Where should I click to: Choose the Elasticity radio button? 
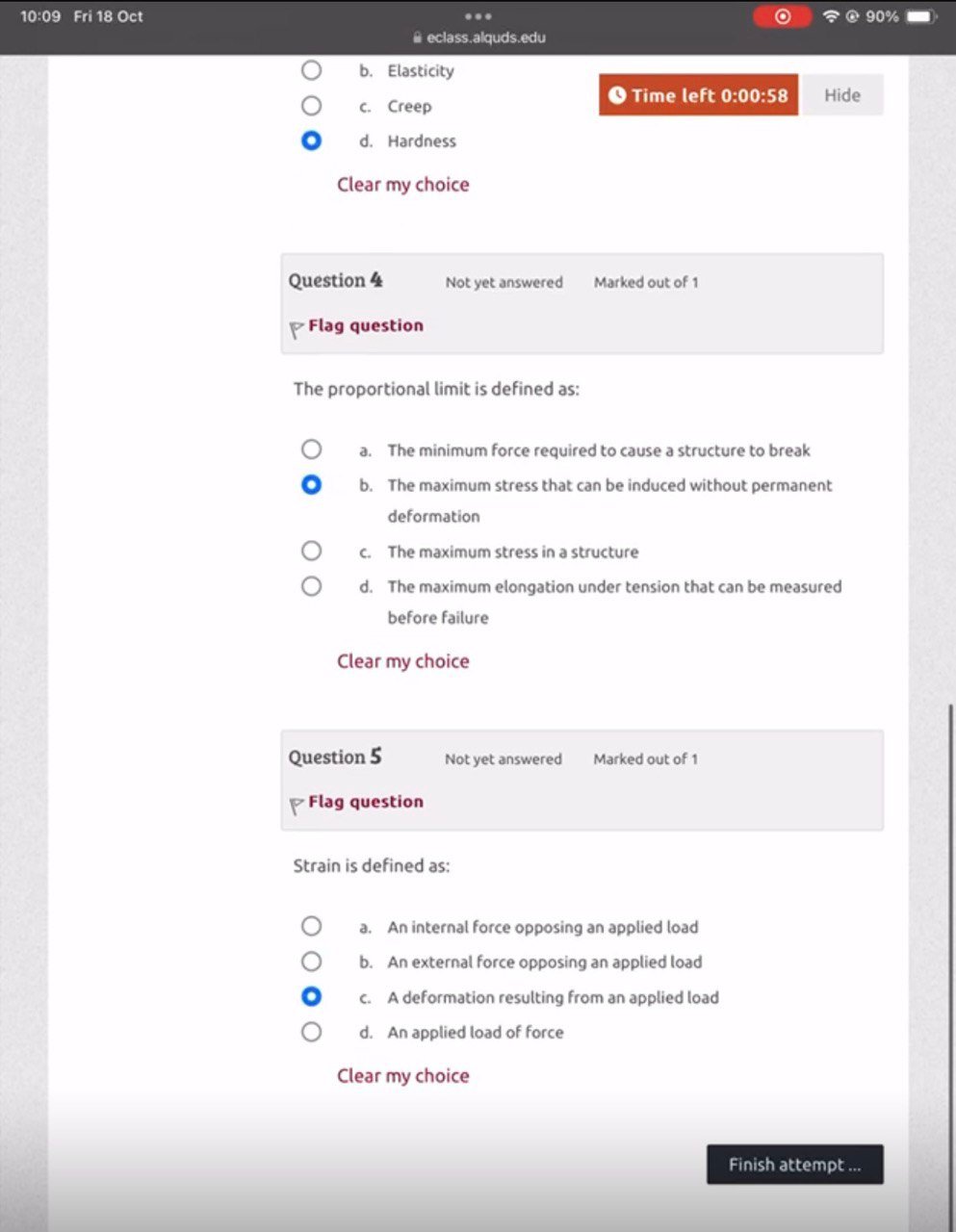click(x=311, y=70)
